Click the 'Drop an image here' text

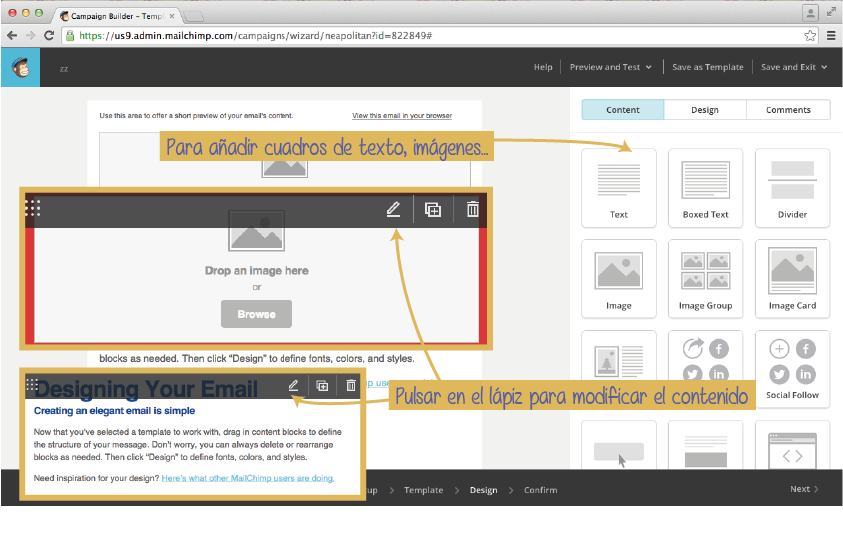(256, 270)
